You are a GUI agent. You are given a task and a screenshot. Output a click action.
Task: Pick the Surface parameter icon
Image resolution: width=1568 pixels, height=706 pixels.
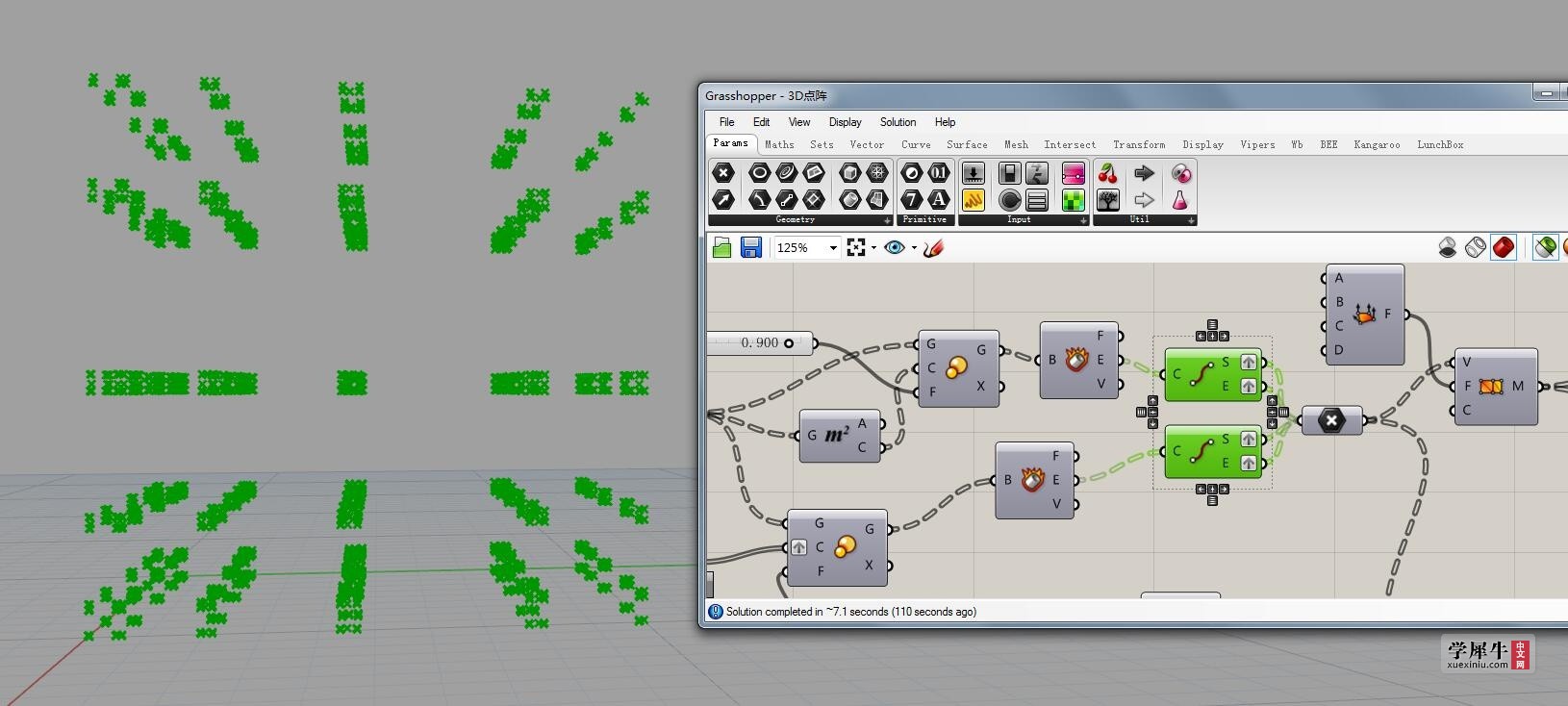[x=877, y=200]
